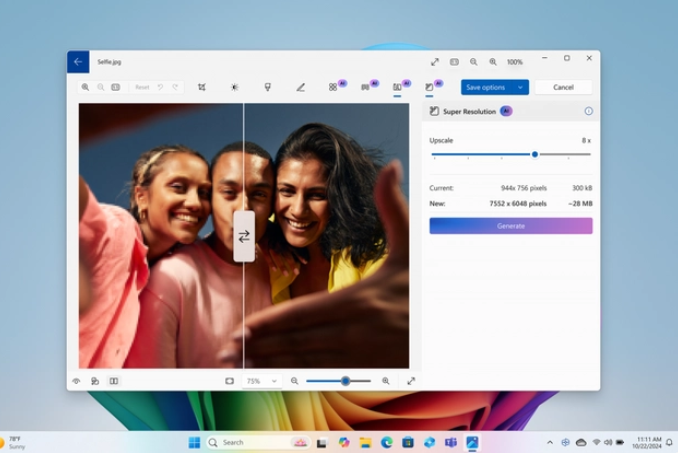Click the layers compare icon beside the eye
The height and width of the screenshot is (453, 678).
click(x=95, y=381)
